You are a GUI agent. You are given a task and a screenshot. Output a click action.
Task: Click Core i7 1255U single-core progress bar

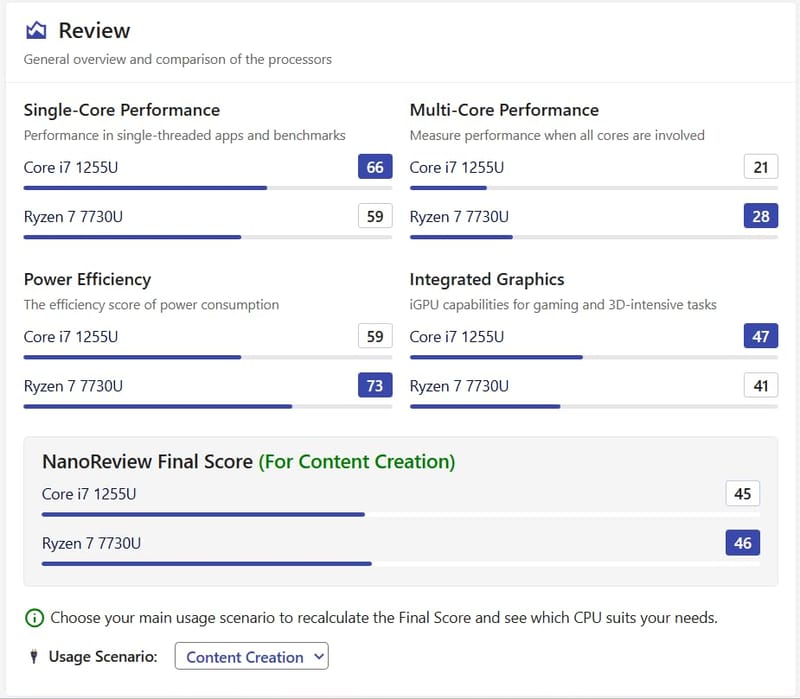[145, 188]
